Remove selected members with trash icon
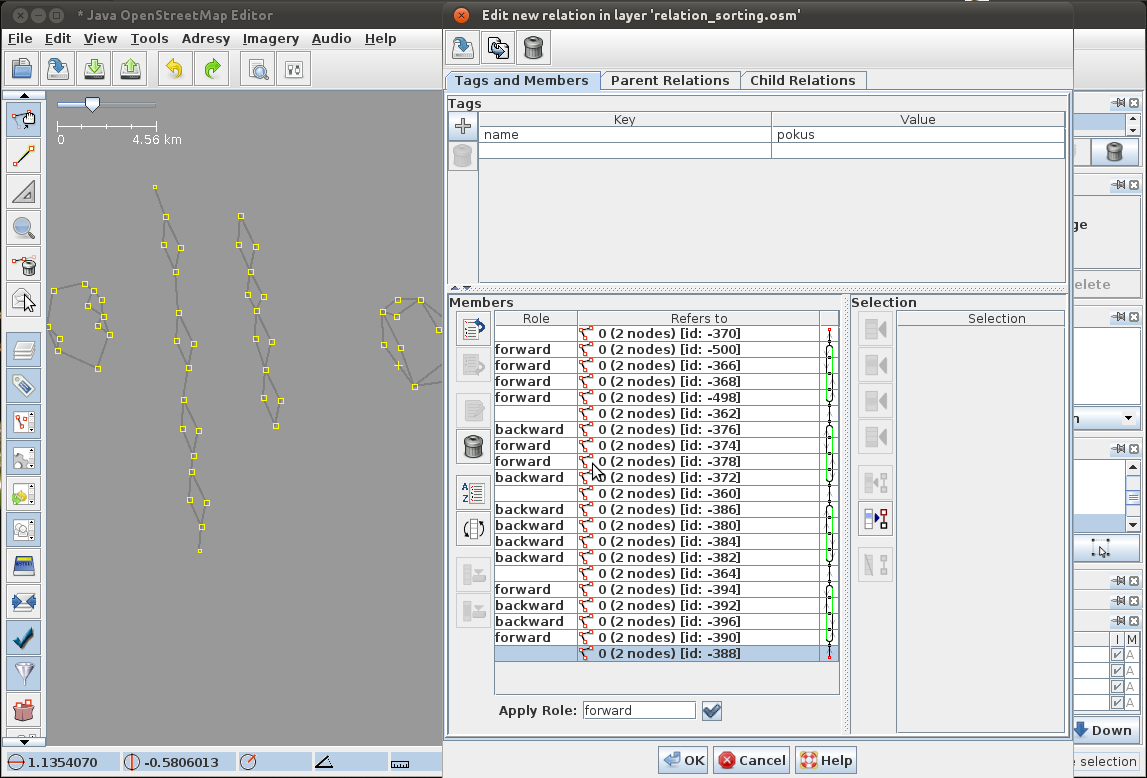This screenshot has width=1147, height=778. point(473,446)
